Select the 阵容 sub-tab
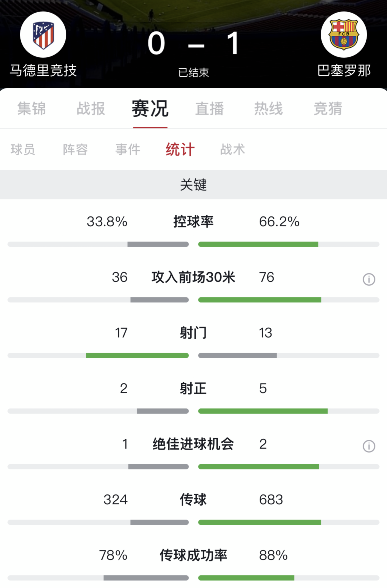The image size is (387, 588). pyautogui.click(x=75, y=150)
